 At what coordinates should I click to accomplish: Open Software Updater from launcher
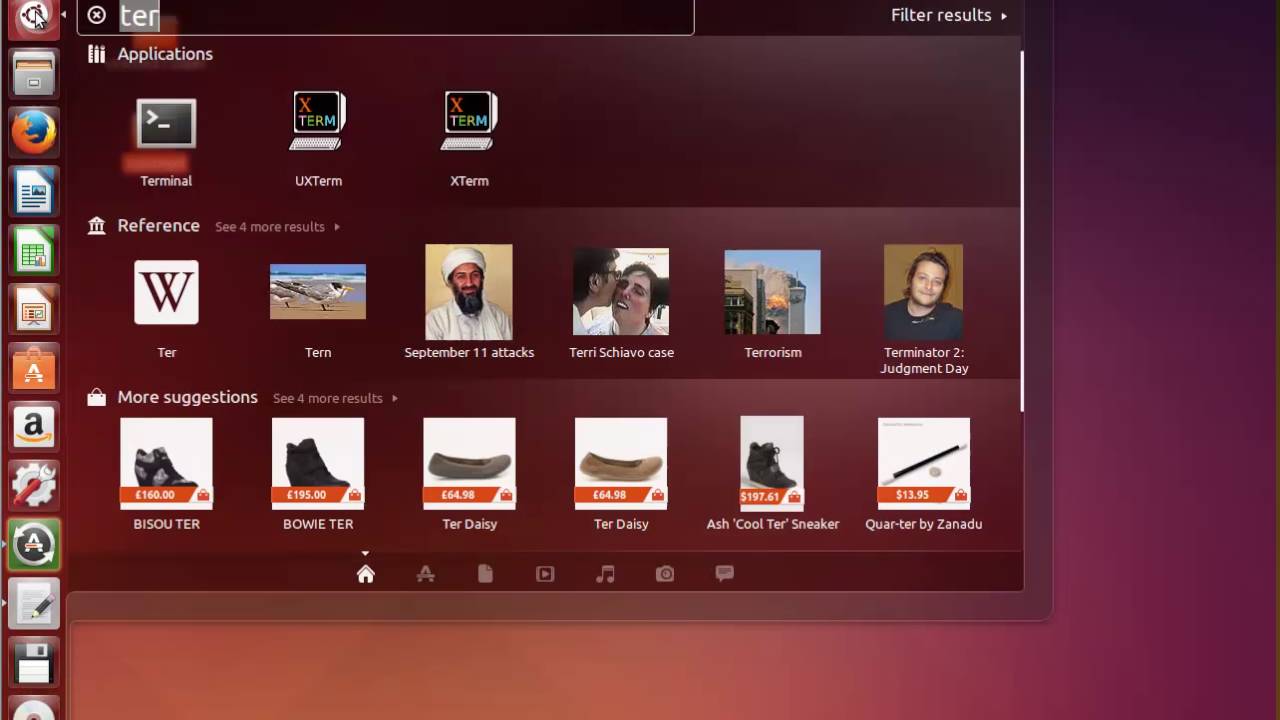34,546
